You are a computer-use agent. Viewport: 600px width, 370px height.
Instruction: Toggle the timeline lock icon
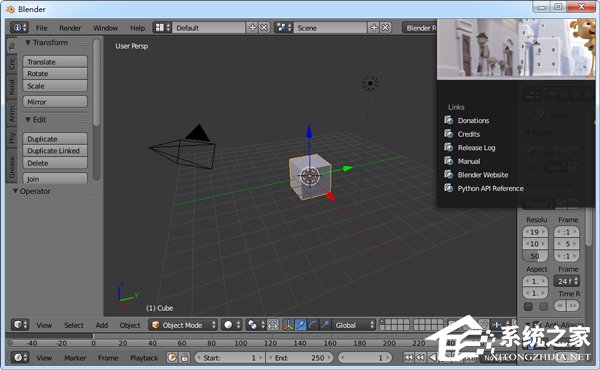184,358
